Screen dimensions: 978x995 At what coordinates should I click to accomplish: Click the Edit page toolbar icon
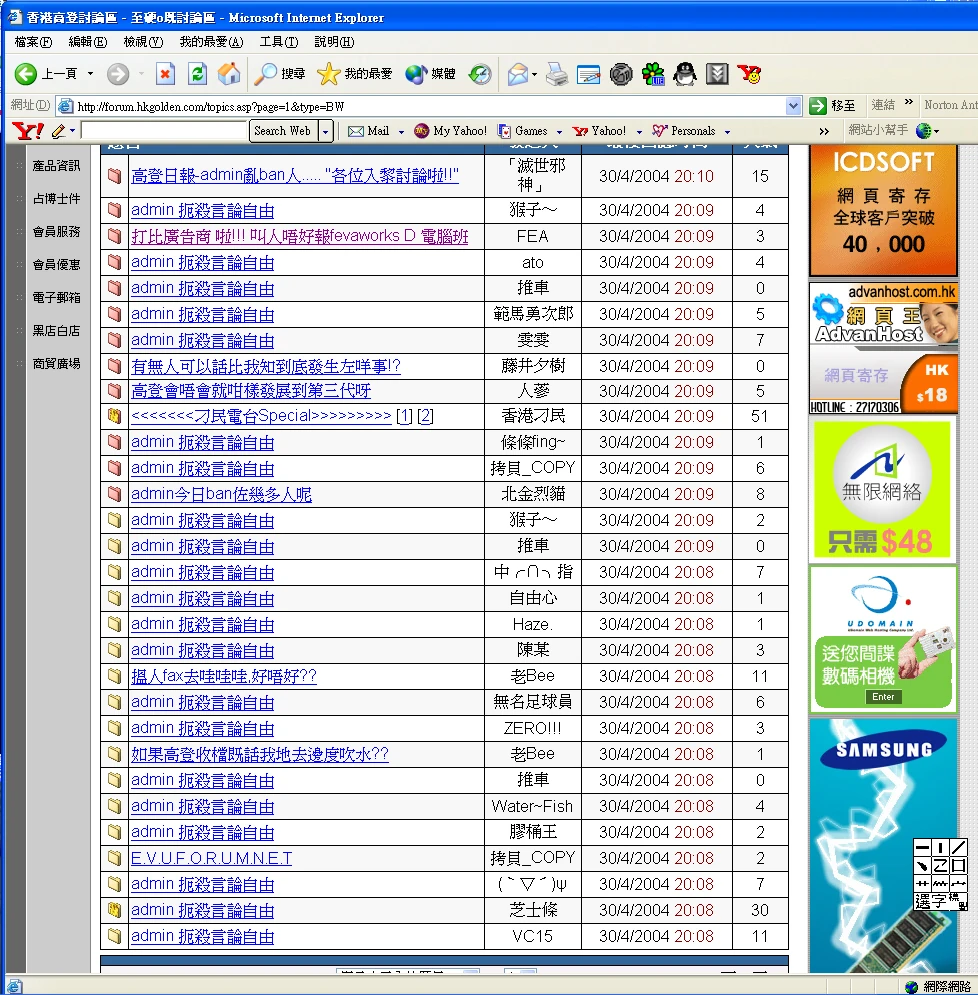click(588, 75)
